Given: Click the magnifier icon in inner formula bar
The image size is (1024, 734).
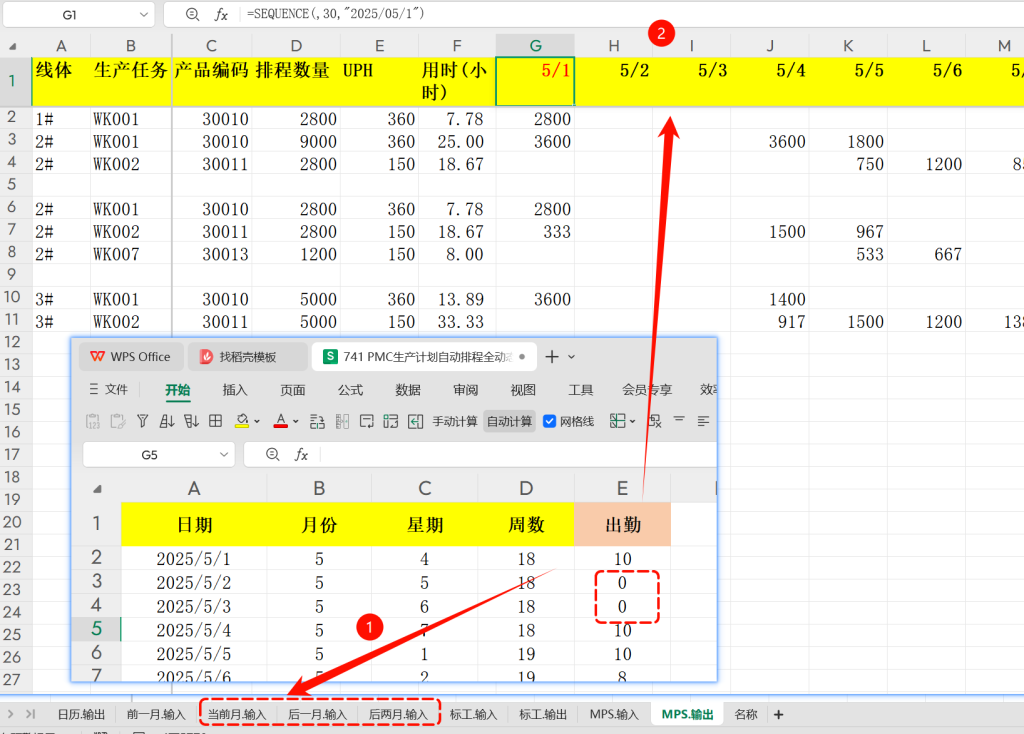Looking at the screenshot, I should pyautogui.click(x=273, y=455).
